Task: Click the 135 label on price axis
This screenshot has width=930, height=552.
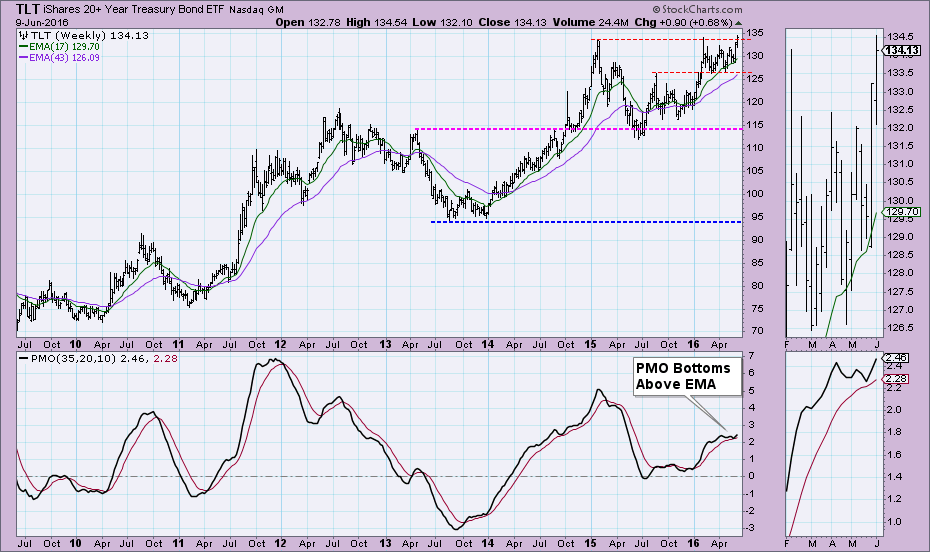Action: [754, 33]
